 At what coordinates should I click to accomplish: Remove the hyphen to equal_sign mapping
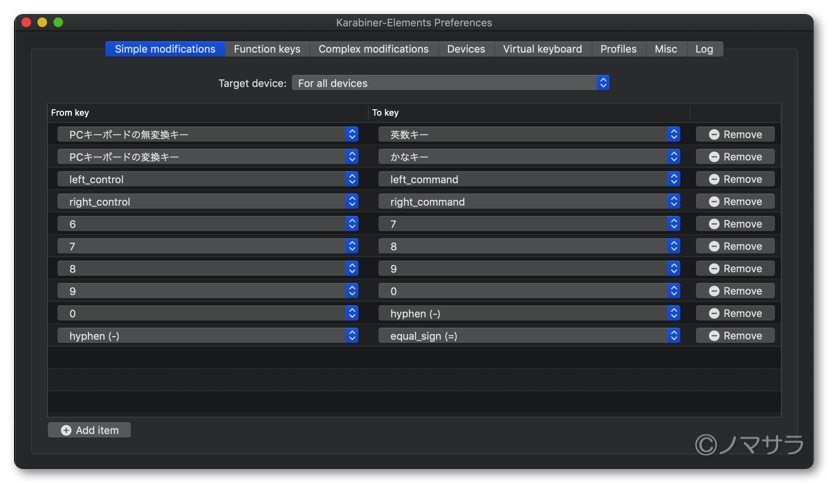point(735,336)
